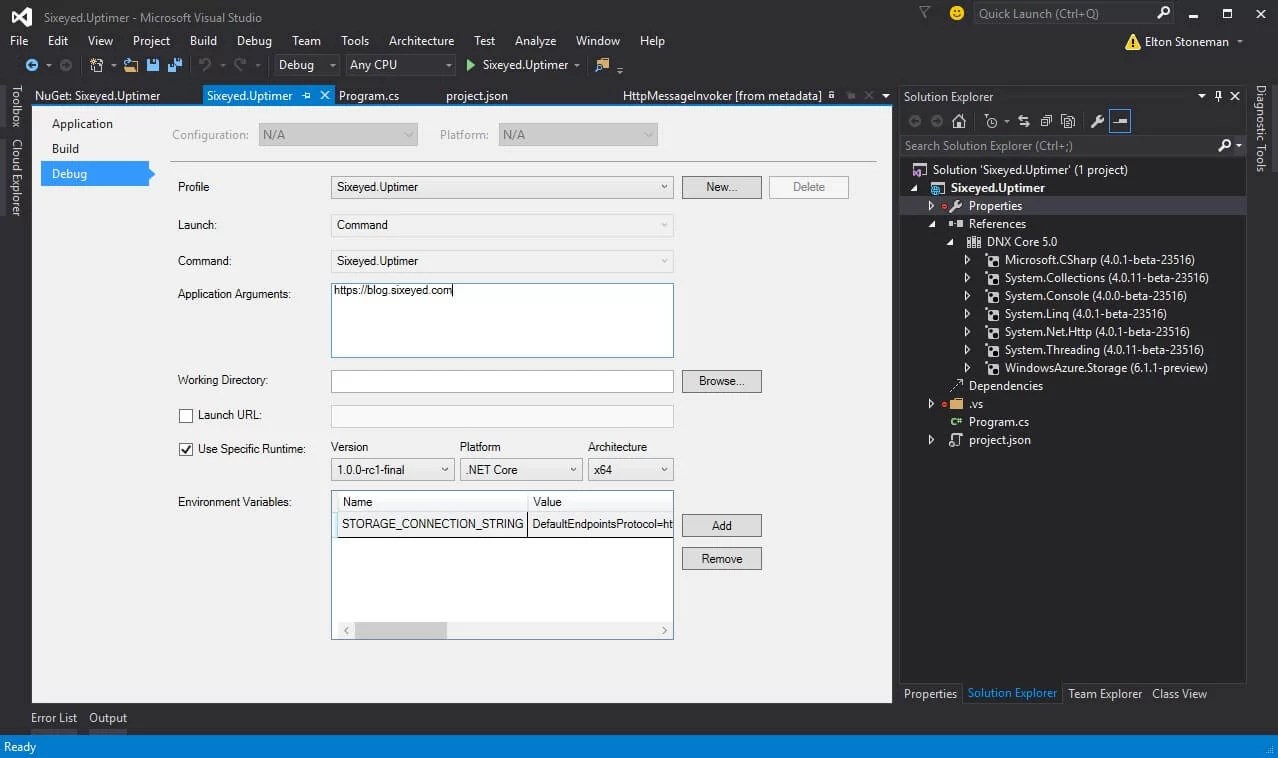Close the Sixeyed.Uptimer document tab
Viewport: 1278px width, 758px height.
(324, 96)
